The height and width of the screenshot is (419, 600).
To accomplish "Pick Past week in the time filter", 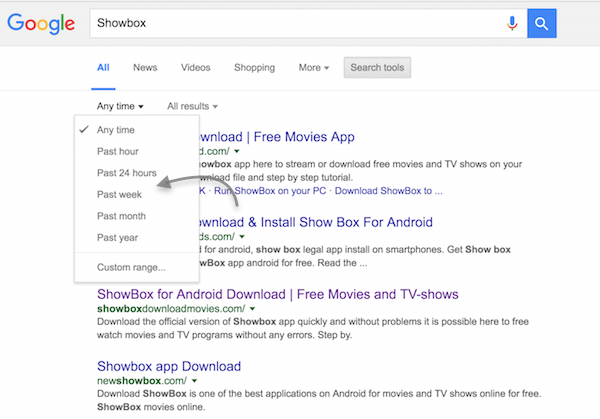I will click(137, 194).
